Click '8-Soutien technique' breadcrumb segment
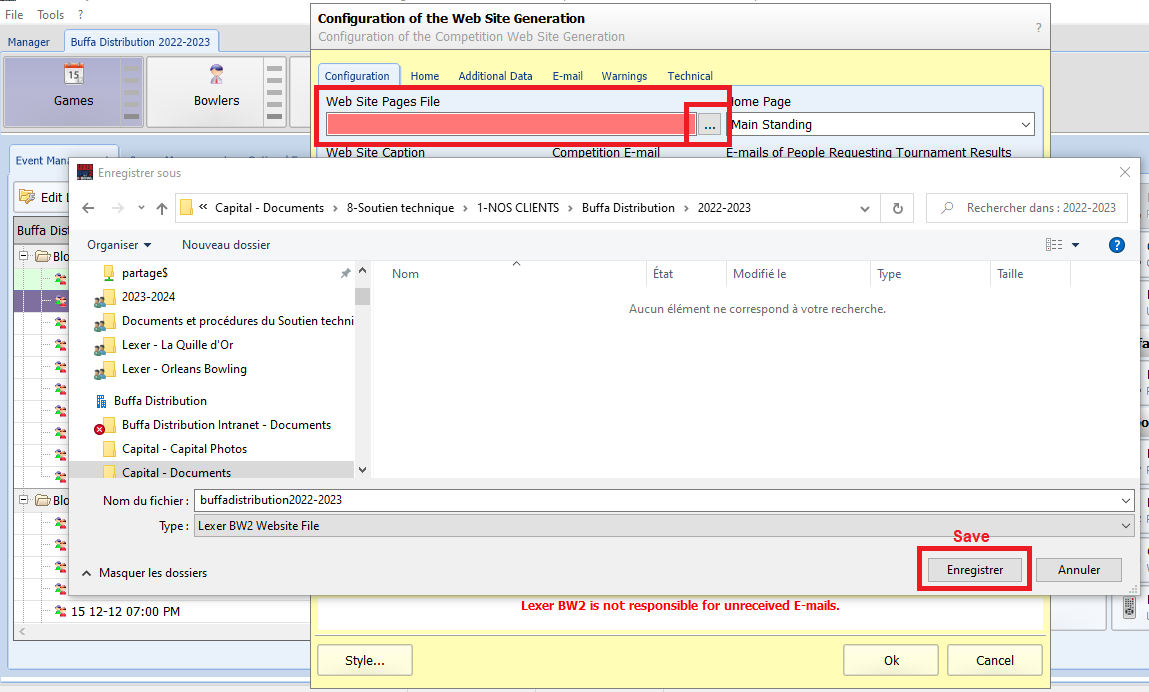 pos(400,208)
